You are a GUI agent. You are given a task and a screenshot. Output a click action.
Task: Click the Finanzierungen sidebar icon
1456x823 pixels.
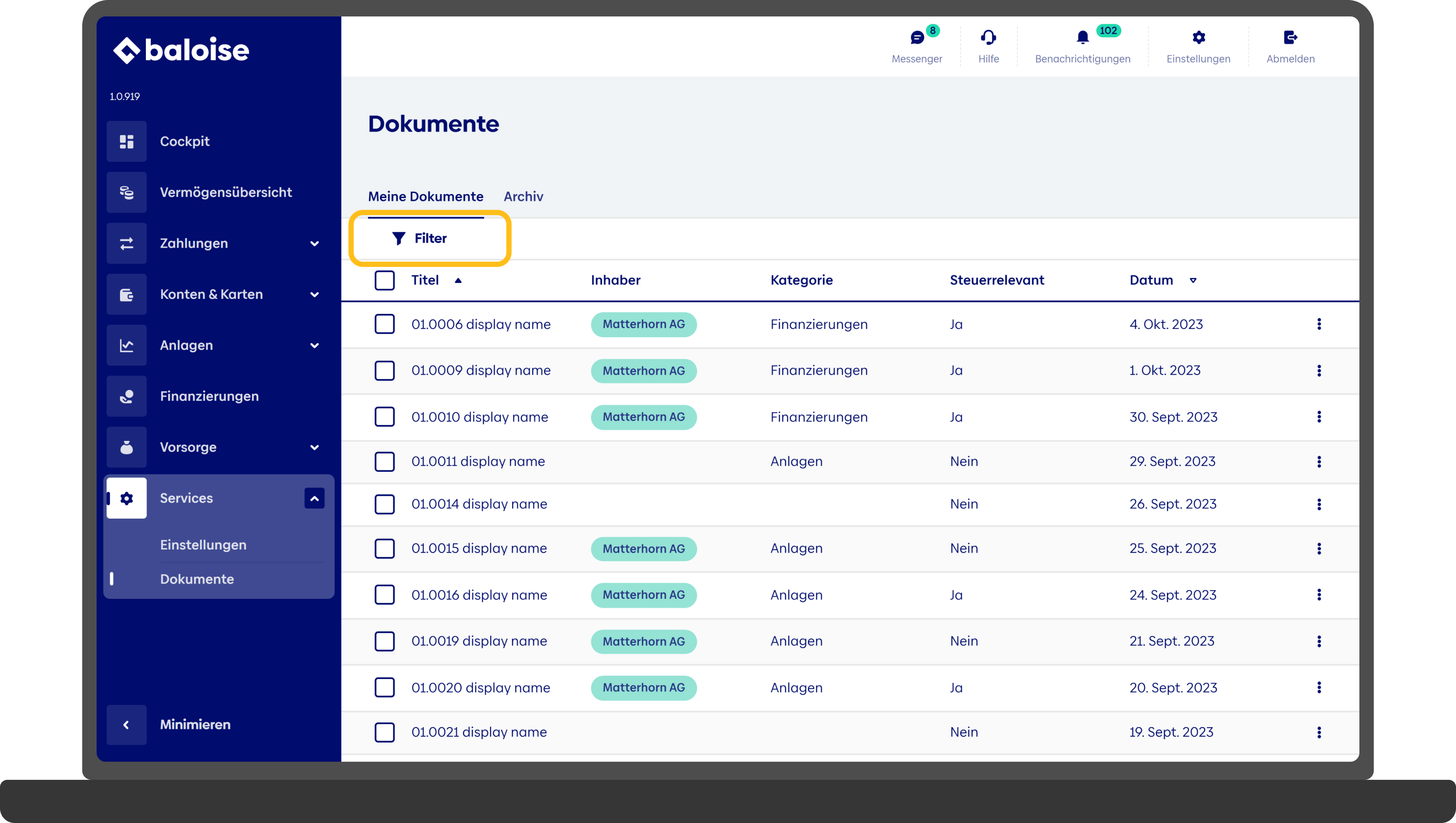coord(127,396)
